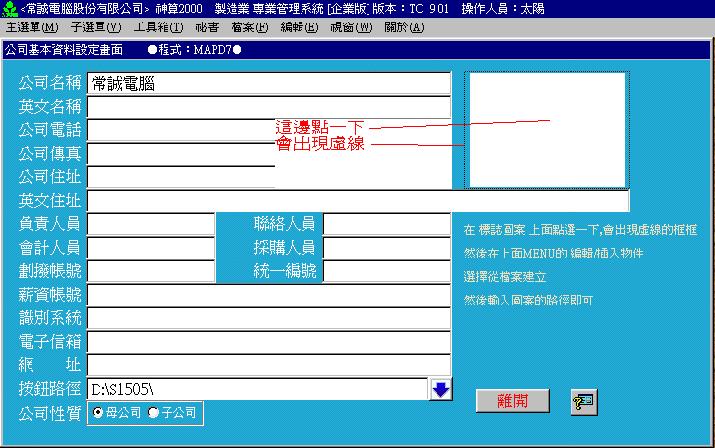Open the 編輯 menu

[299, 27]
